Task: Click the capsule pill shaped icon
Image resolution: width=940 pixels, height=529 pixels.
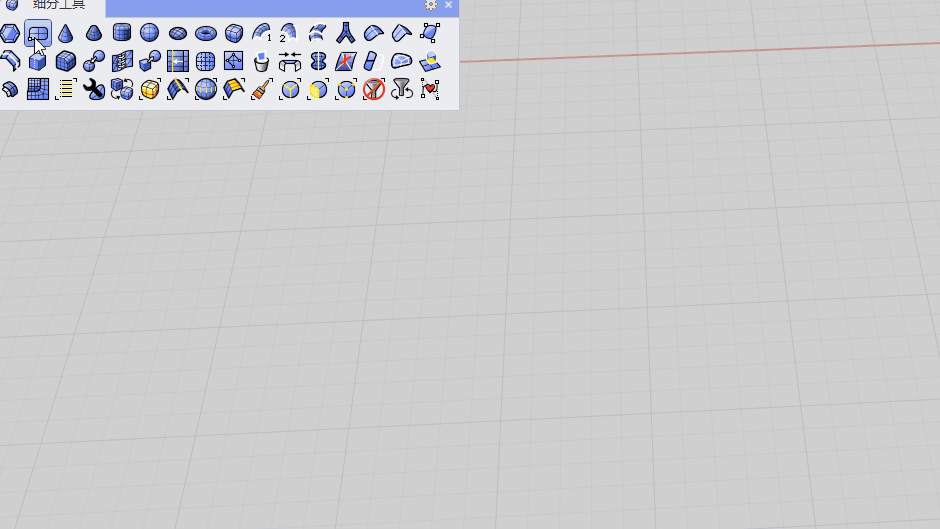Action: pyautogui.click(x=373, y=61)
